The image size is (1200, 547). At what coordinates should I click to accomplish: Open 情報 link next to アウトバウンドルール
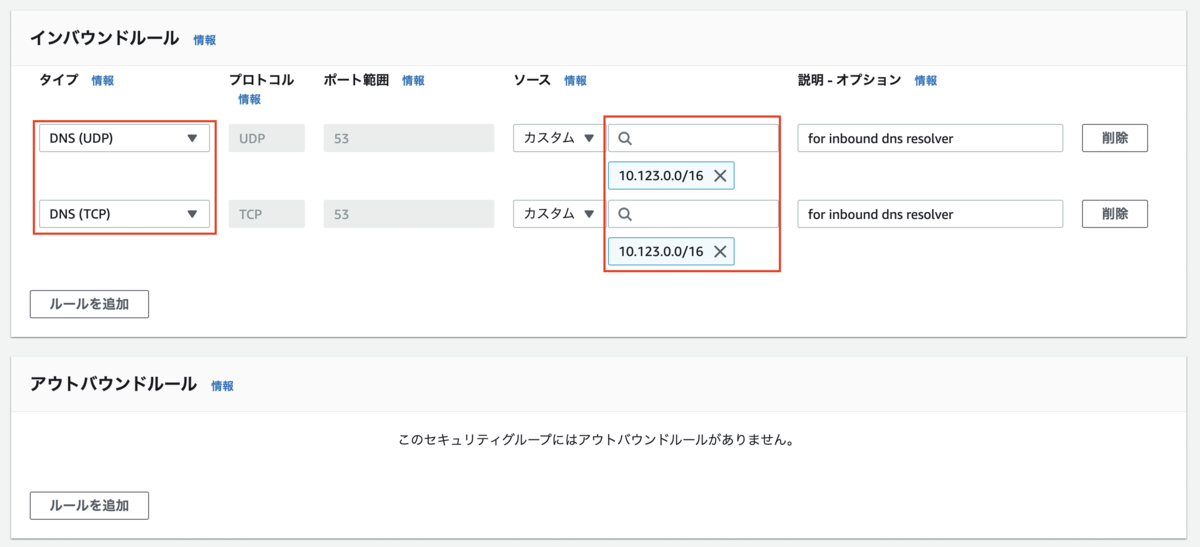coord(222,385)
